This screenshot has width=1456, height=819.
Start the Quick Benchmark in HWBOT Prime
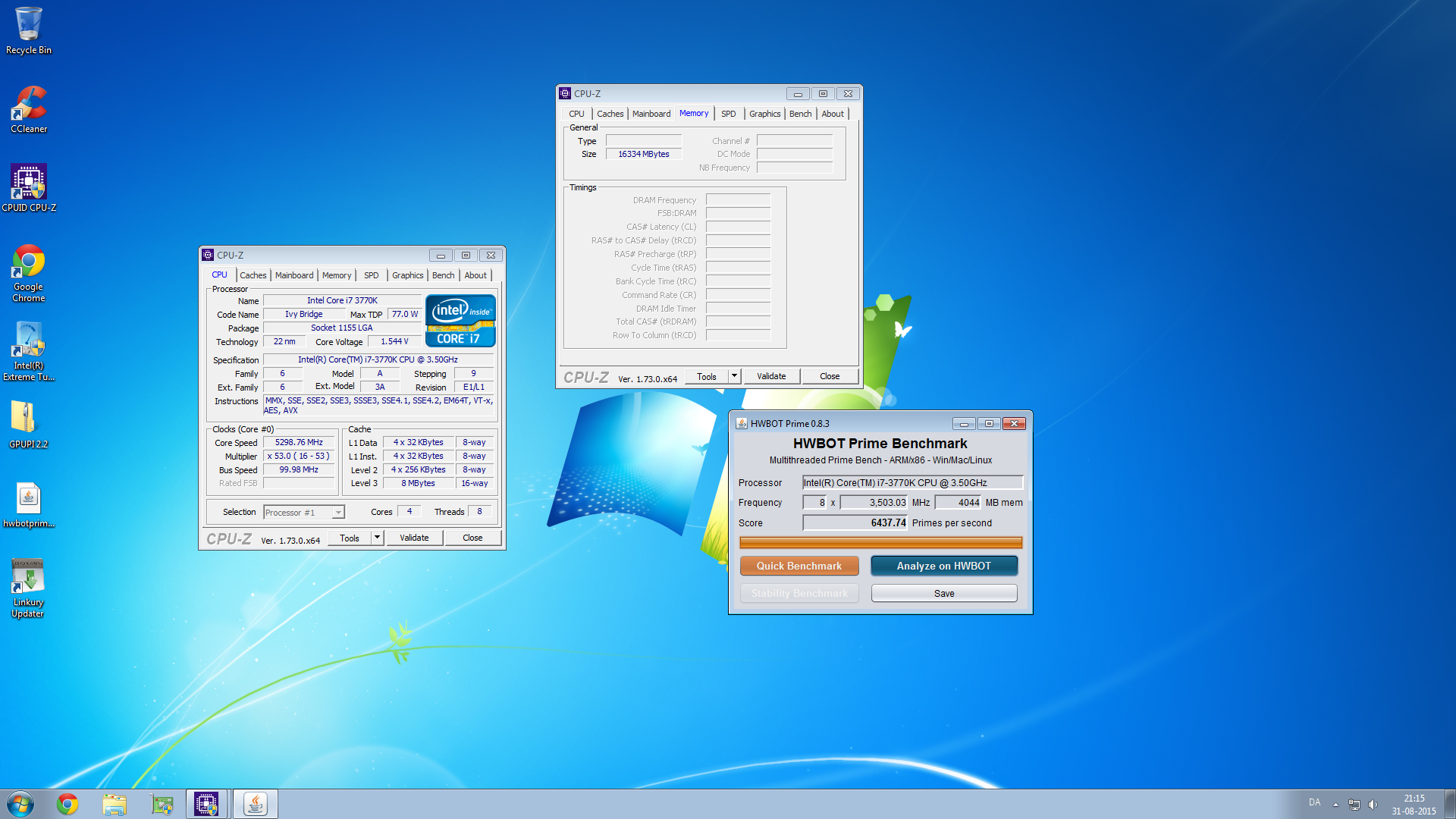click(x=799, y=566)
